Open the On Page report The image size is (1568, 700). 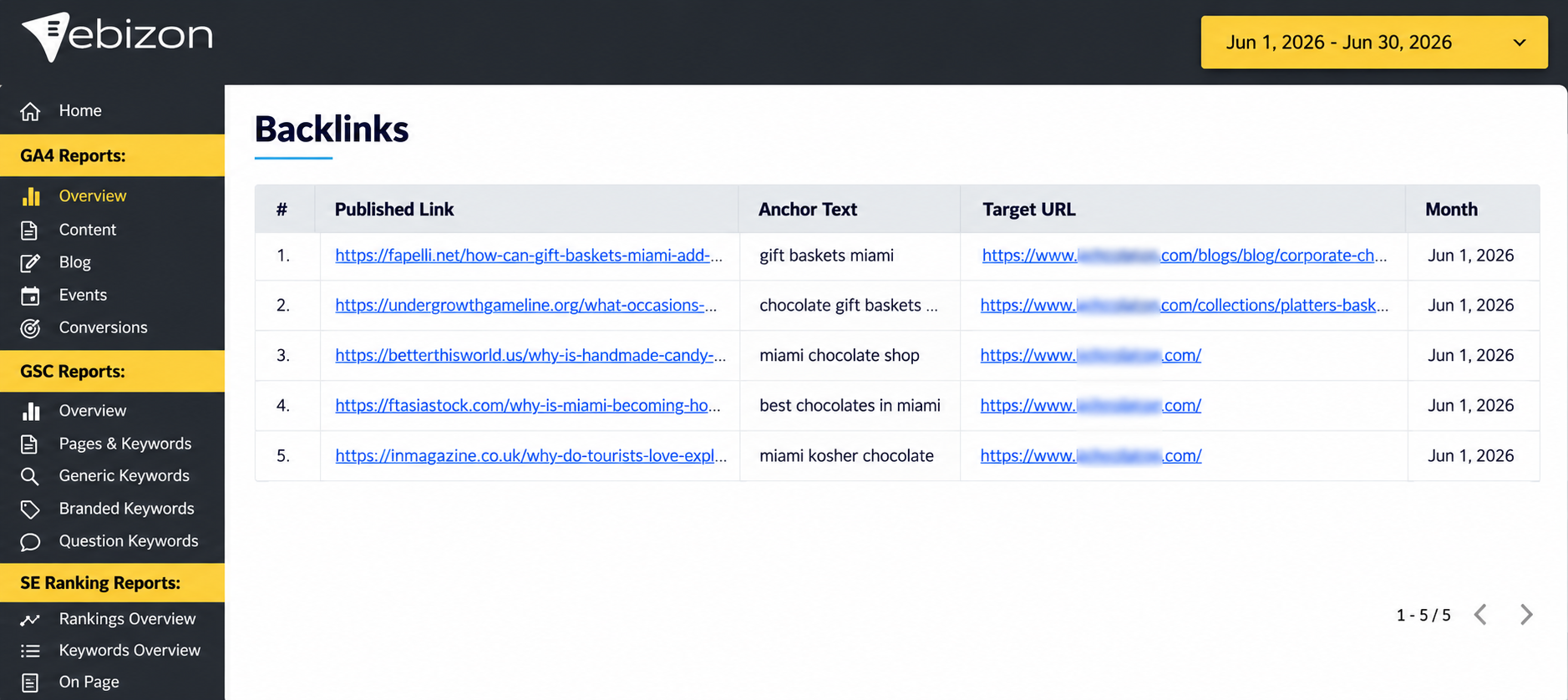pyautogui.click(x=89, y=682)
